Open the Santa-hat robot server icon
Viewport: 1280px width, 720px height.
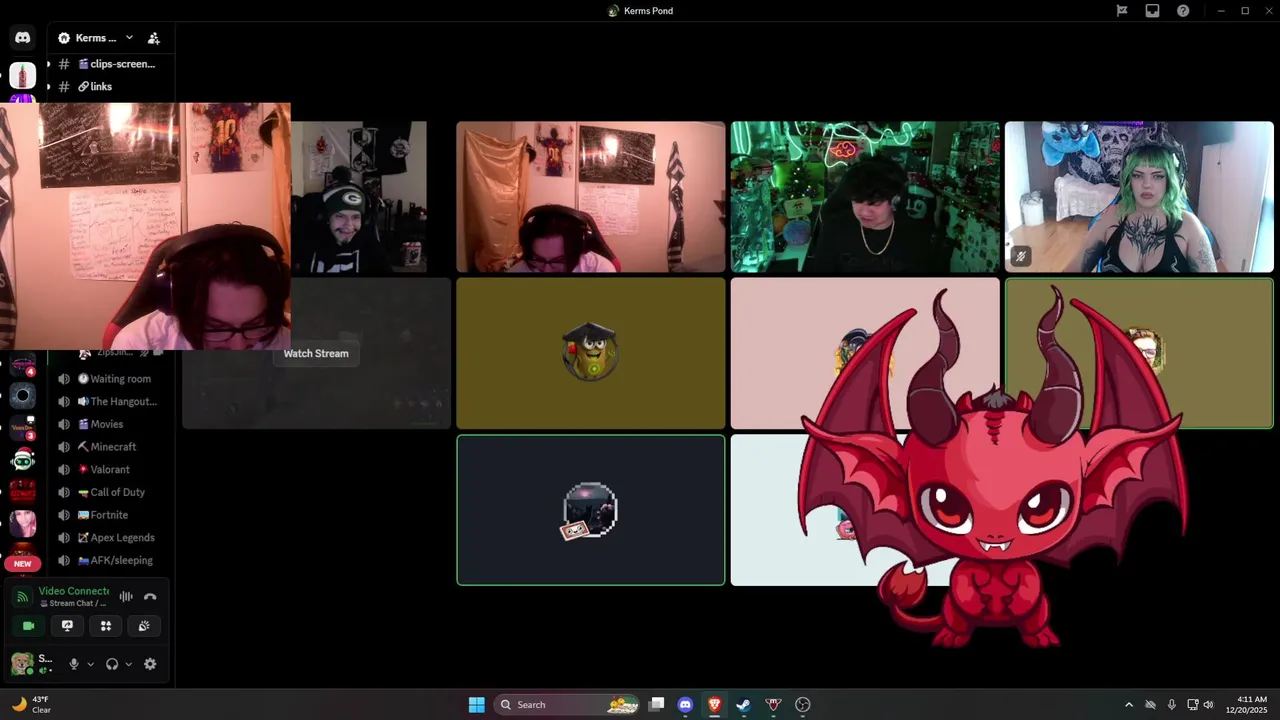pyautogui.click(x=22, y=460)
